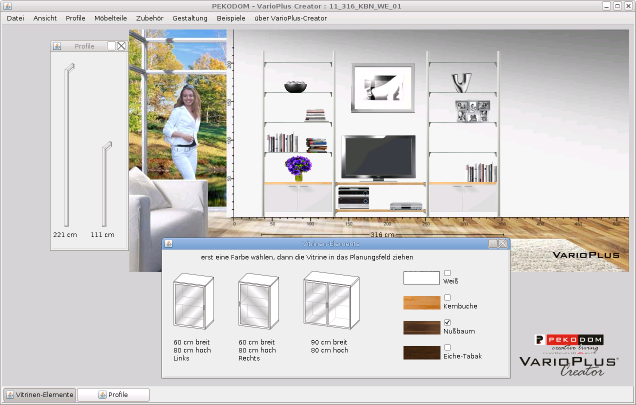Screen dimensions: 636x405
Task: Select the black bowl on shelf
Action: pyautogui.click(x=295, y=86)
